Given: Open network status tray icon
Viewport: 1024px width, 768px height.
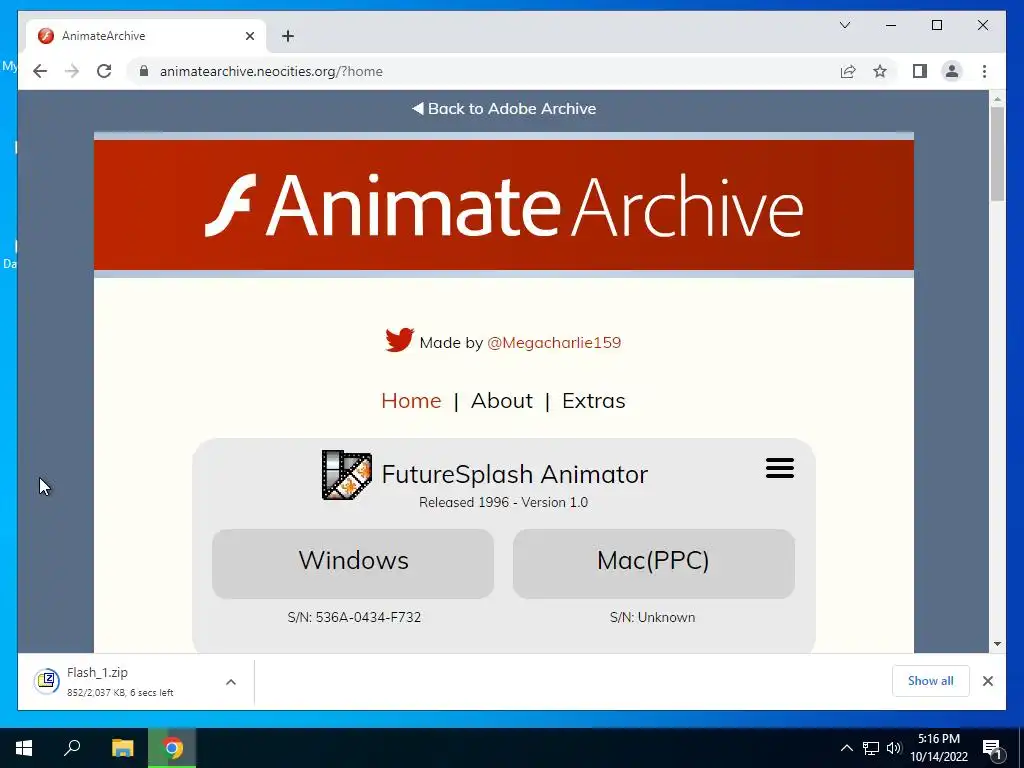Looking at the screenshot, I should pos(871,748).
